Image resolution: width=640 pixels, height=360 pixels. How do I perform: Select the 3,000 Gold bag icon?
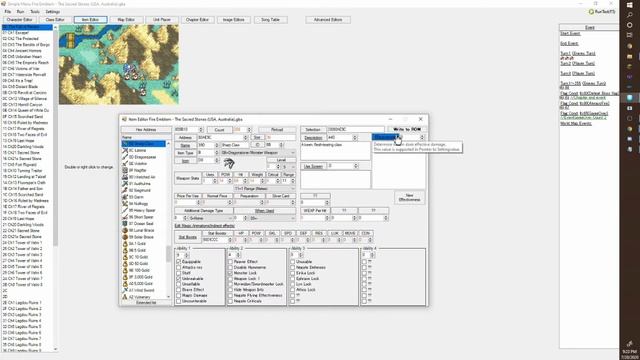point(125,277)
